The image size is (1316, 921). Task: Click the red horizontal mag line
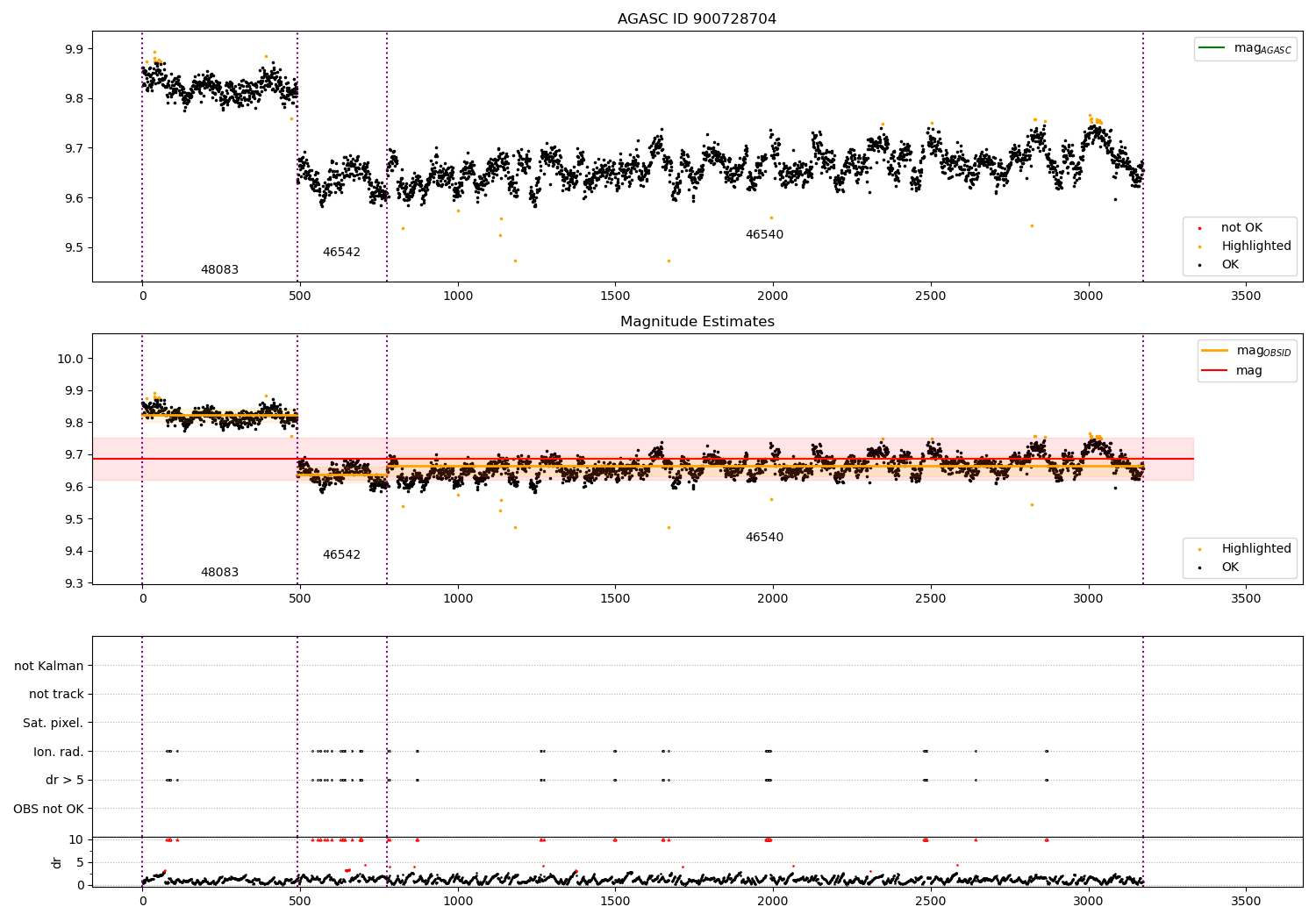[x=642, y=459]
